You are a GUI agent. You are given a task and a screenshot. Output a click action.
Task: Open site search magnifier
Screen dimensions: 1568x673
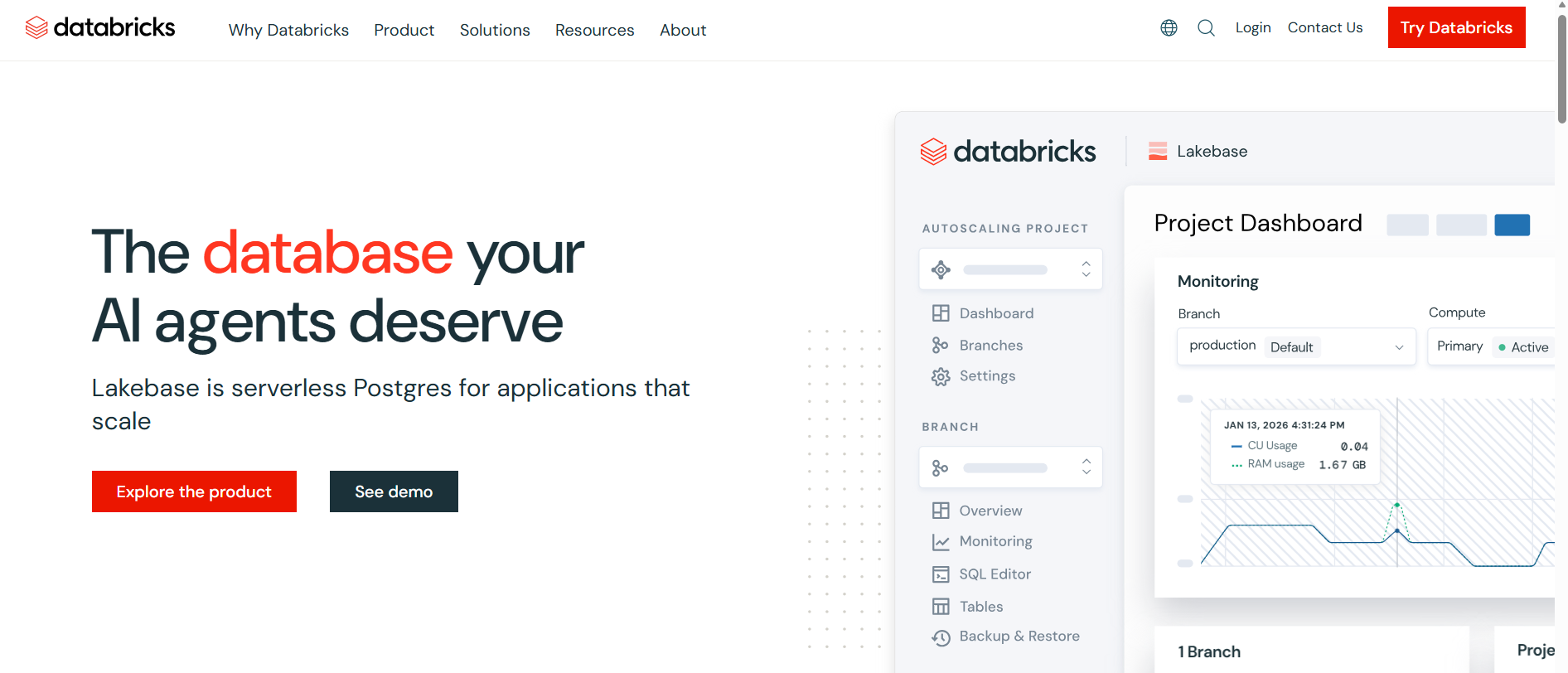point(1206,28)
